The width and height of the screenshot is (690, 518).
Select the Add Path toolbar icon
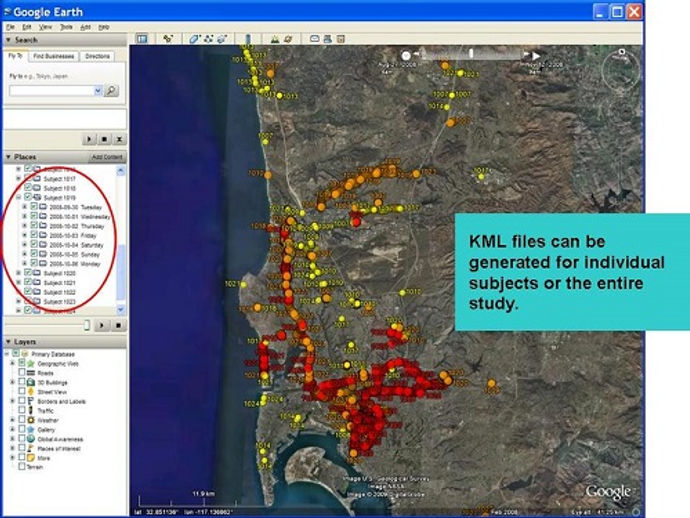[208, 39]
